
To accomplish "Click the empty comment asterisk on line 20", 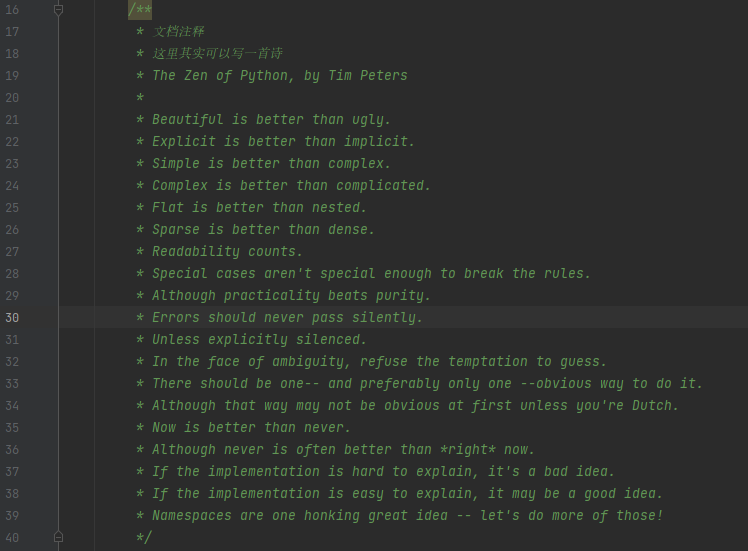I will [x=140, y=98].
